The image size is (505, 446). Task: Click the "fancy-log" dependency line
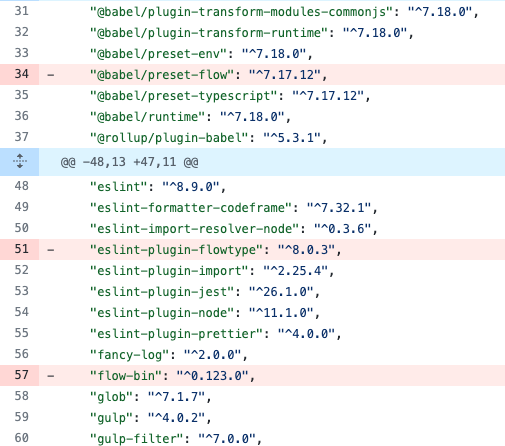pyautogui.click(x=169, y=355)
